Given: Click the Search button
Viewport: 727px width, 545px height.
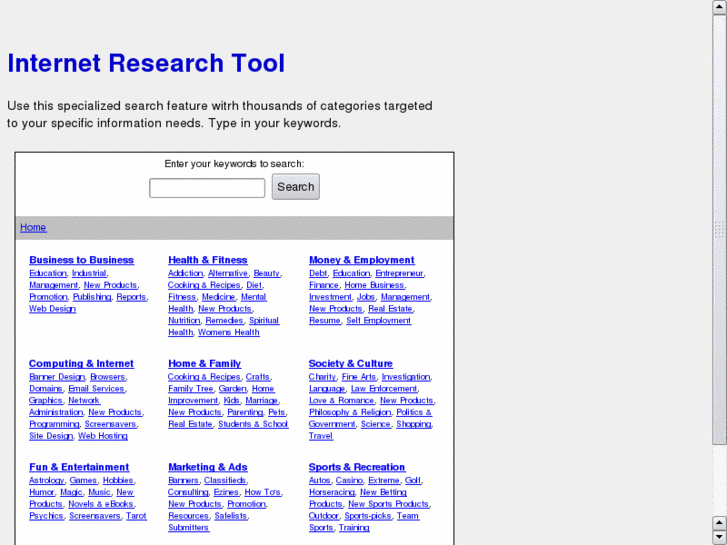Looking at the screenshot, I should 295,186.
